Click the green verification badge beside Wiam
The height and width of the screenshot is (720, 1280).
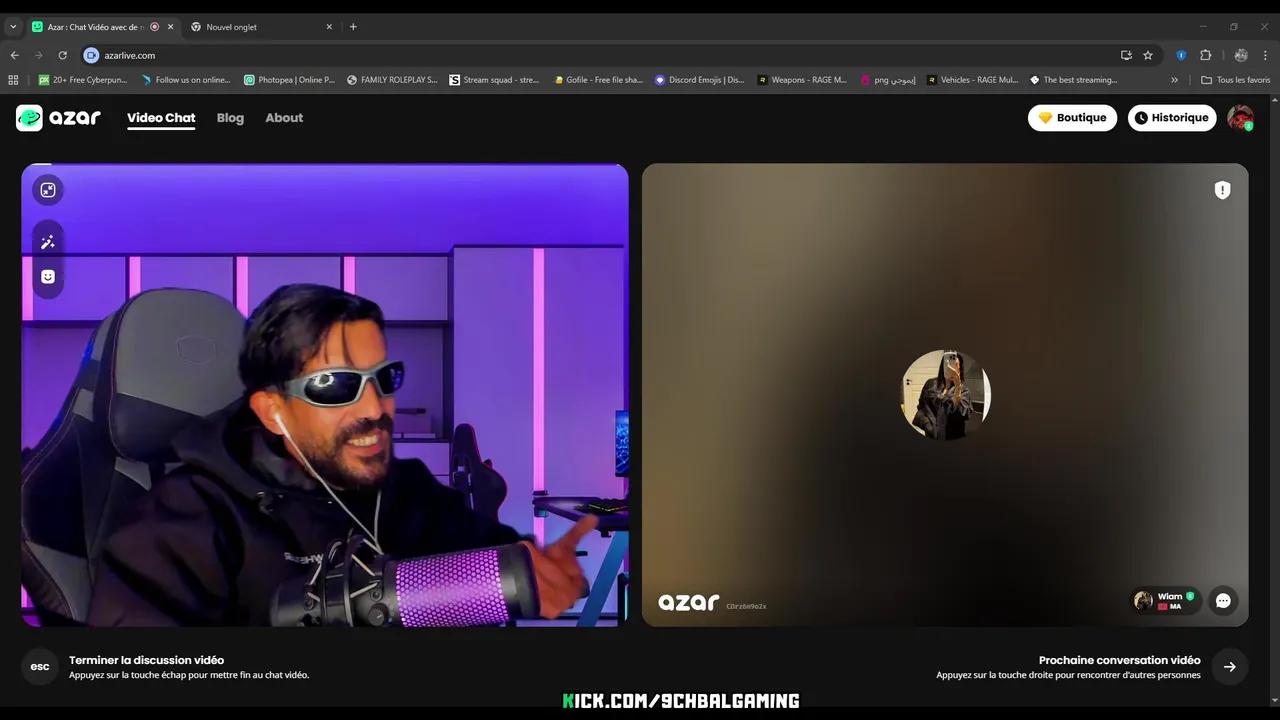point(1188,595)
